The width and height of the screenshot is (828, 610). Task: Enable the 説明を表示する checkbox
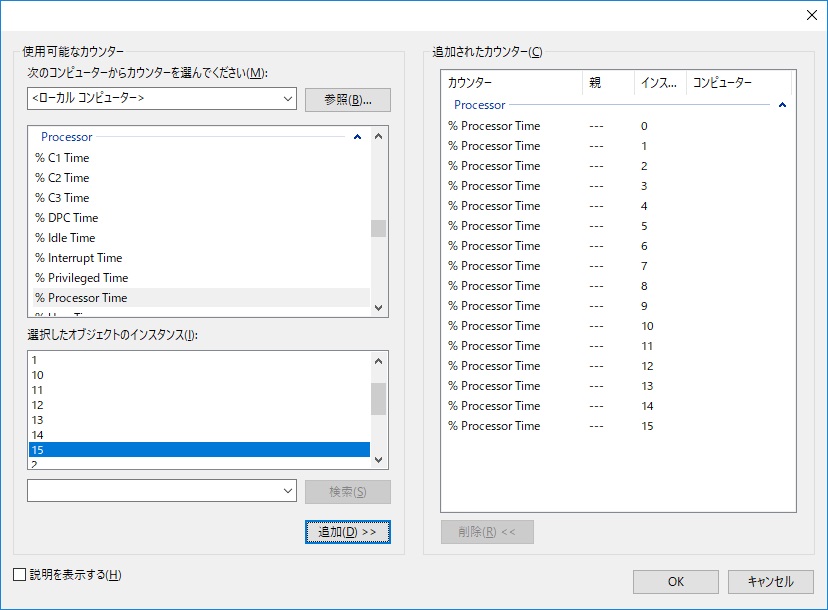tap(20, 575)
